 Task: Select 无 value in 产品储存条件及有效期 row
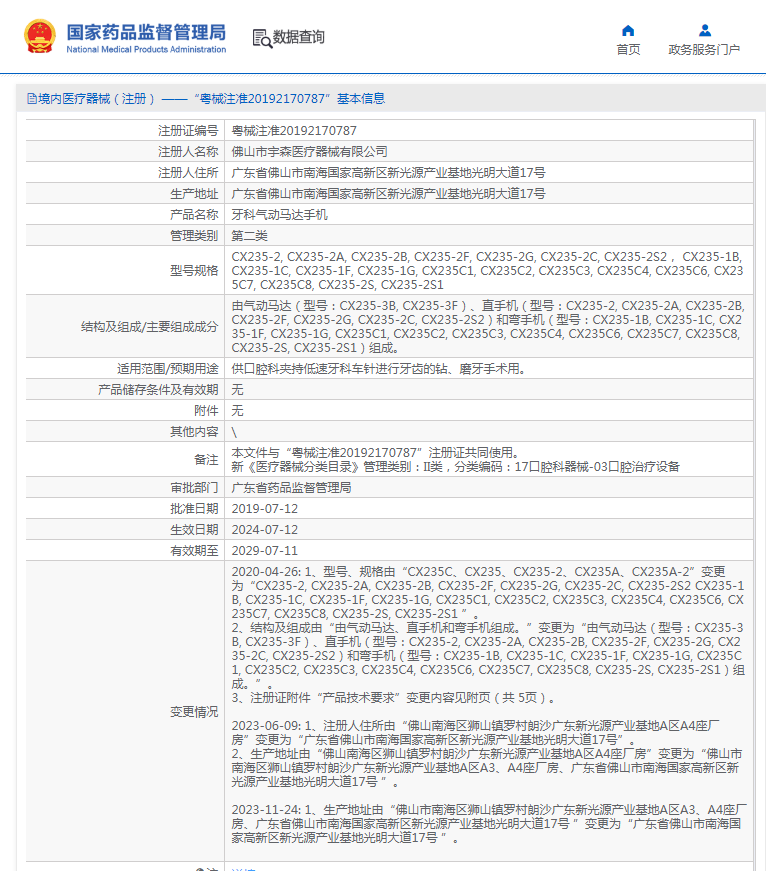pyautogui.click(x=237, y=390)
